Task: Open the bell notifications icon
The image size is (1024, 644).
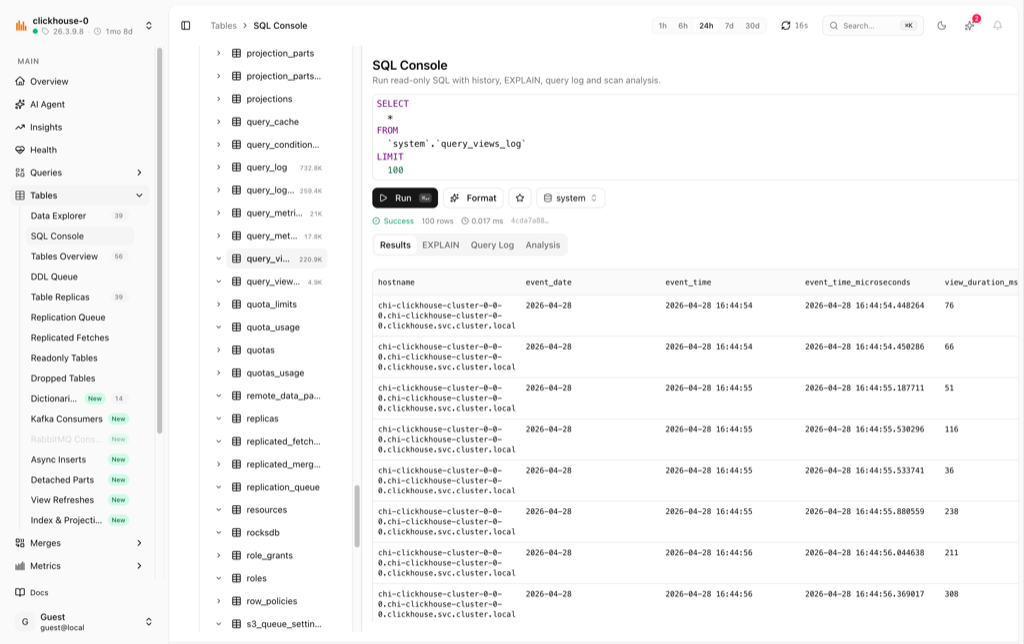Action: click(997, 25)
